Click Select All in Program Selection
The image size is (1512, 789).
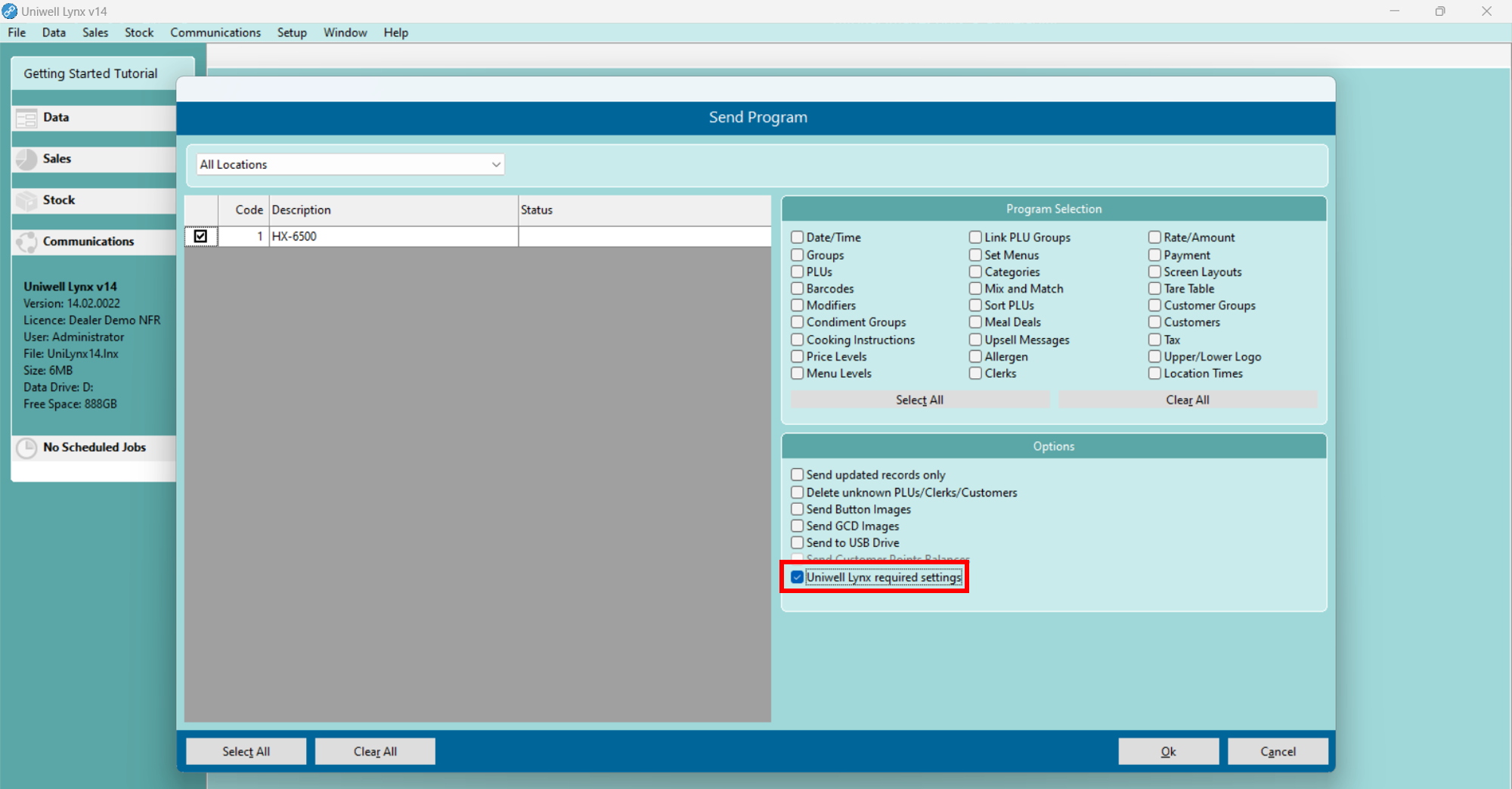[919, 400]
